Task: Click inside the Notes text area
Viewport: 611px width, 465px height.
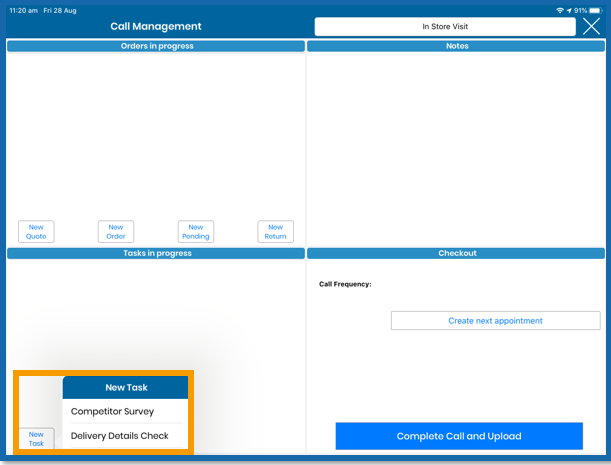Action: pyautogui.click(x=456, y=148)
